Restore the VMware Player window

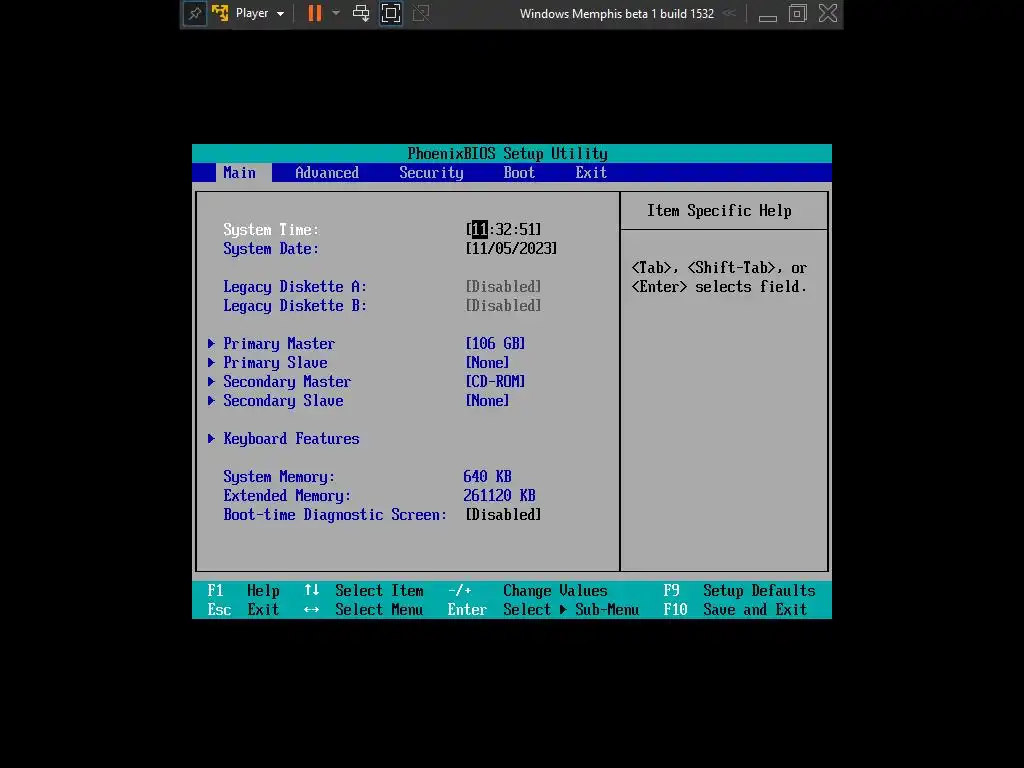pos(797,13)
